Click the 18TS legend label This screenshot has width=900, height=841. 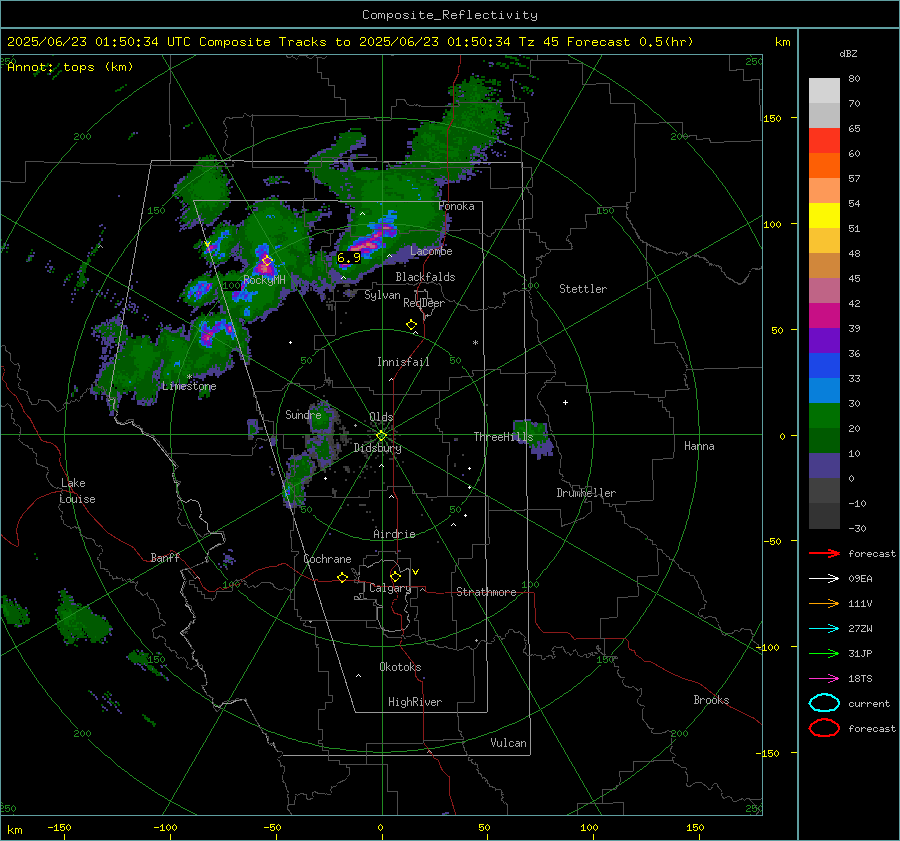[860, 679]
